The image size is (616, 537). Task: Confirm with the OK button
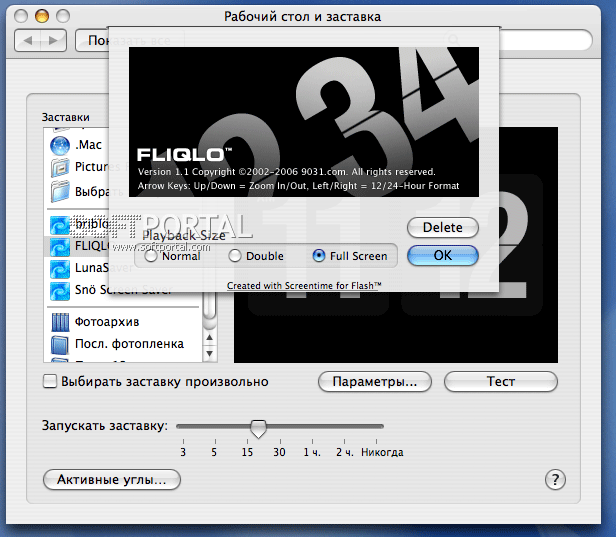point(443,256)
